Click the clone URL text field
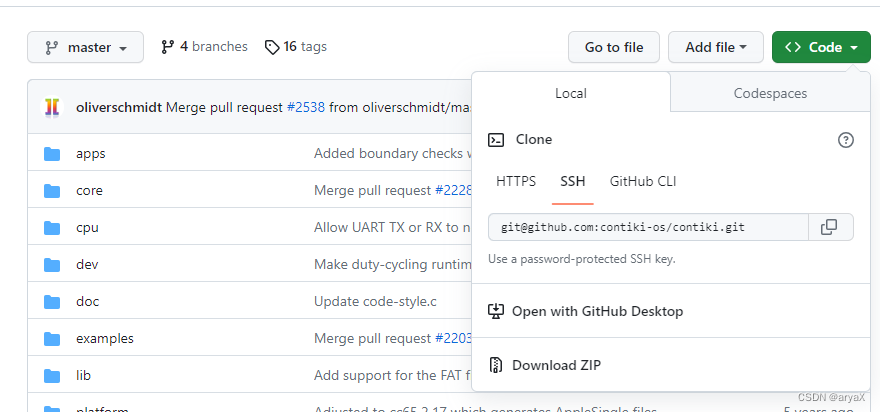Screen dimensions: 880x412 (x=648, y=227)
